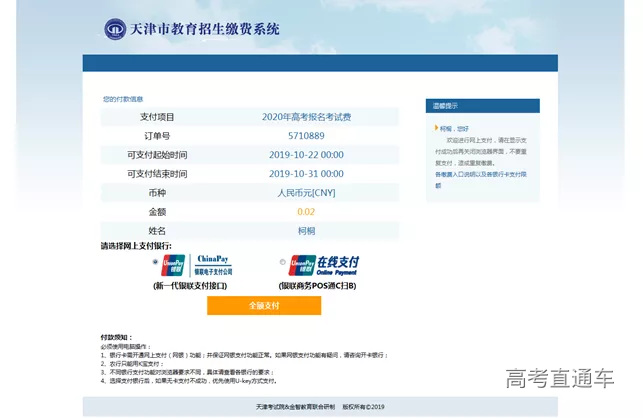643x418 pixels.
Task: Click the 订单号 row label
Action: 157,136
